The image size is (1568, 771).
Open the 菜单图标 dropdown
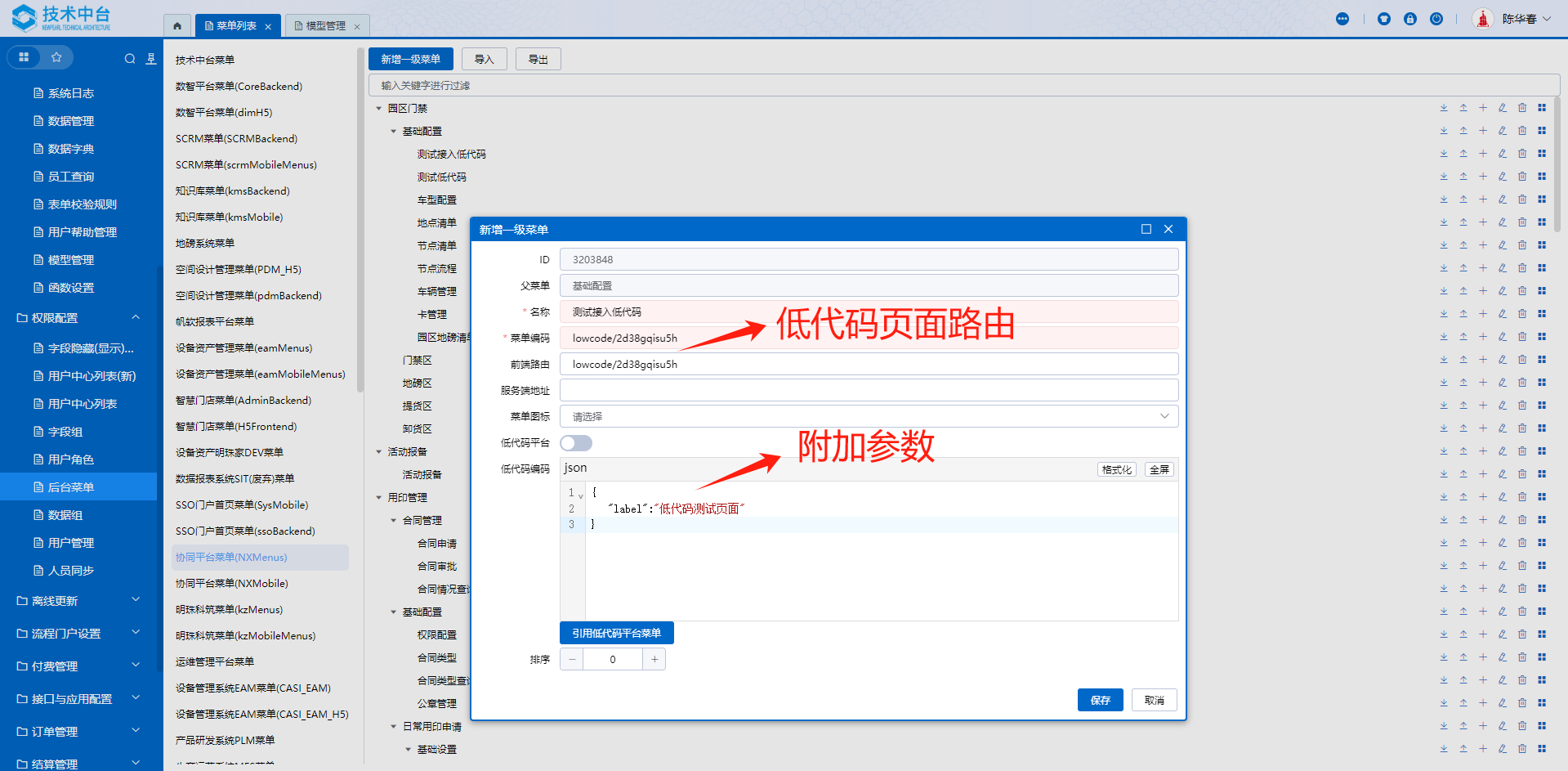(869, 417)
